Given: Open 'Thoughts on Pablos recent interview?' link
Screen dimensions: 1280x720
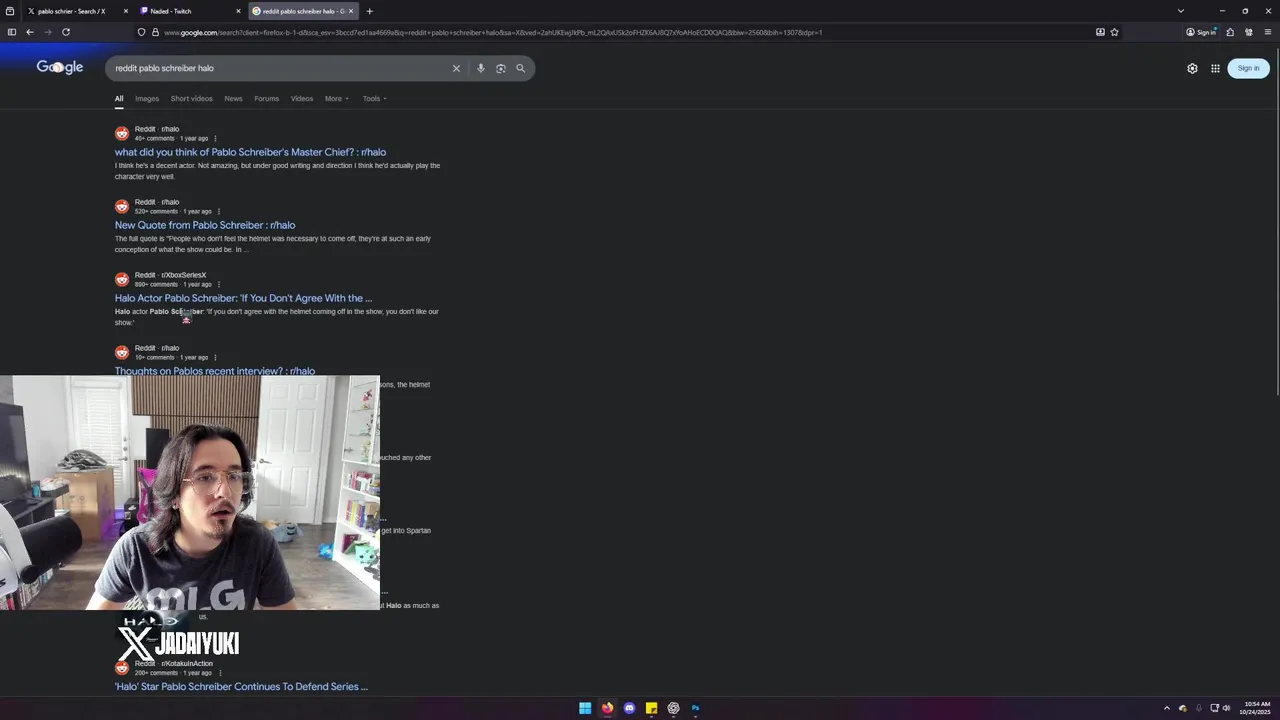Looking at the screenshot, I should tap(215, 371).
